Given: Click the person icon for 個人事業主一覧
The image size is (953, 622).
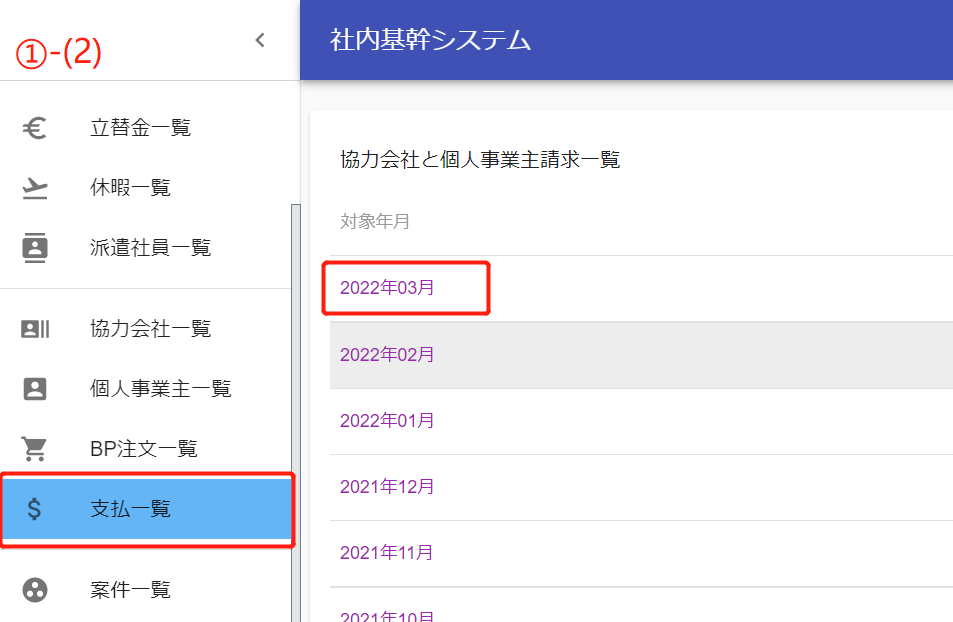Looking at the screenshot, I should (x=35, y=389).
